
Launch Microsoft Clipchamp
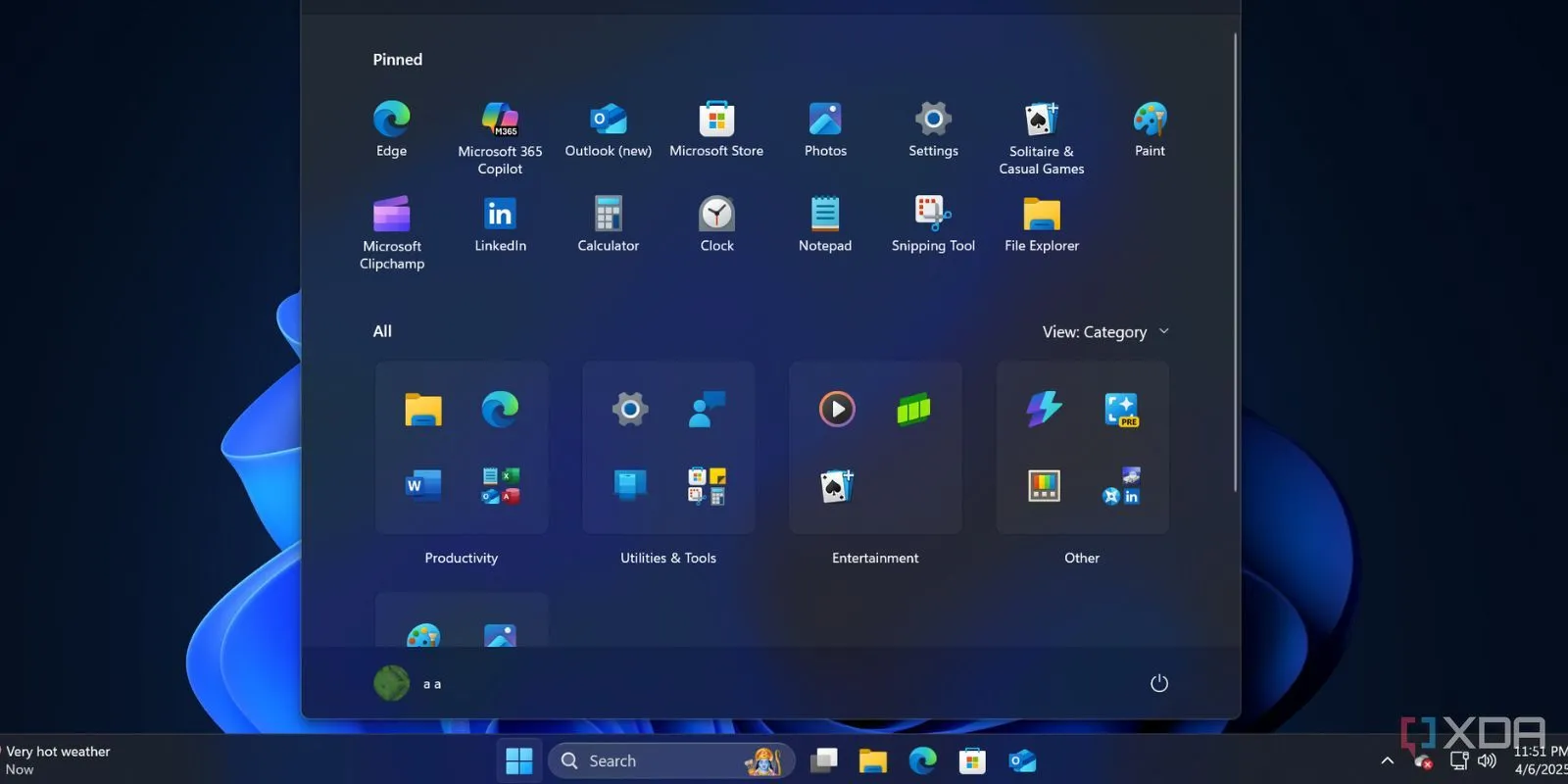click(392, 233)
